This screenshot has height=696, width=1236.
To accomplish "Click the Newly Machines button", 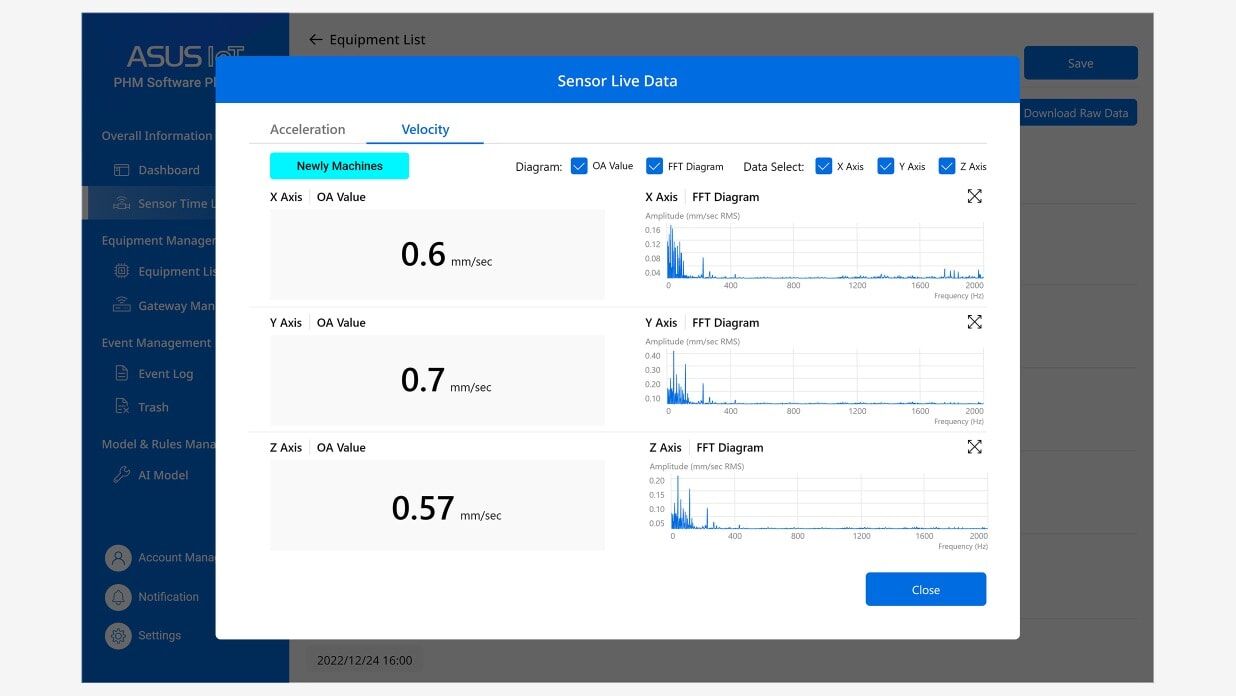I will [x=339, y=166].
